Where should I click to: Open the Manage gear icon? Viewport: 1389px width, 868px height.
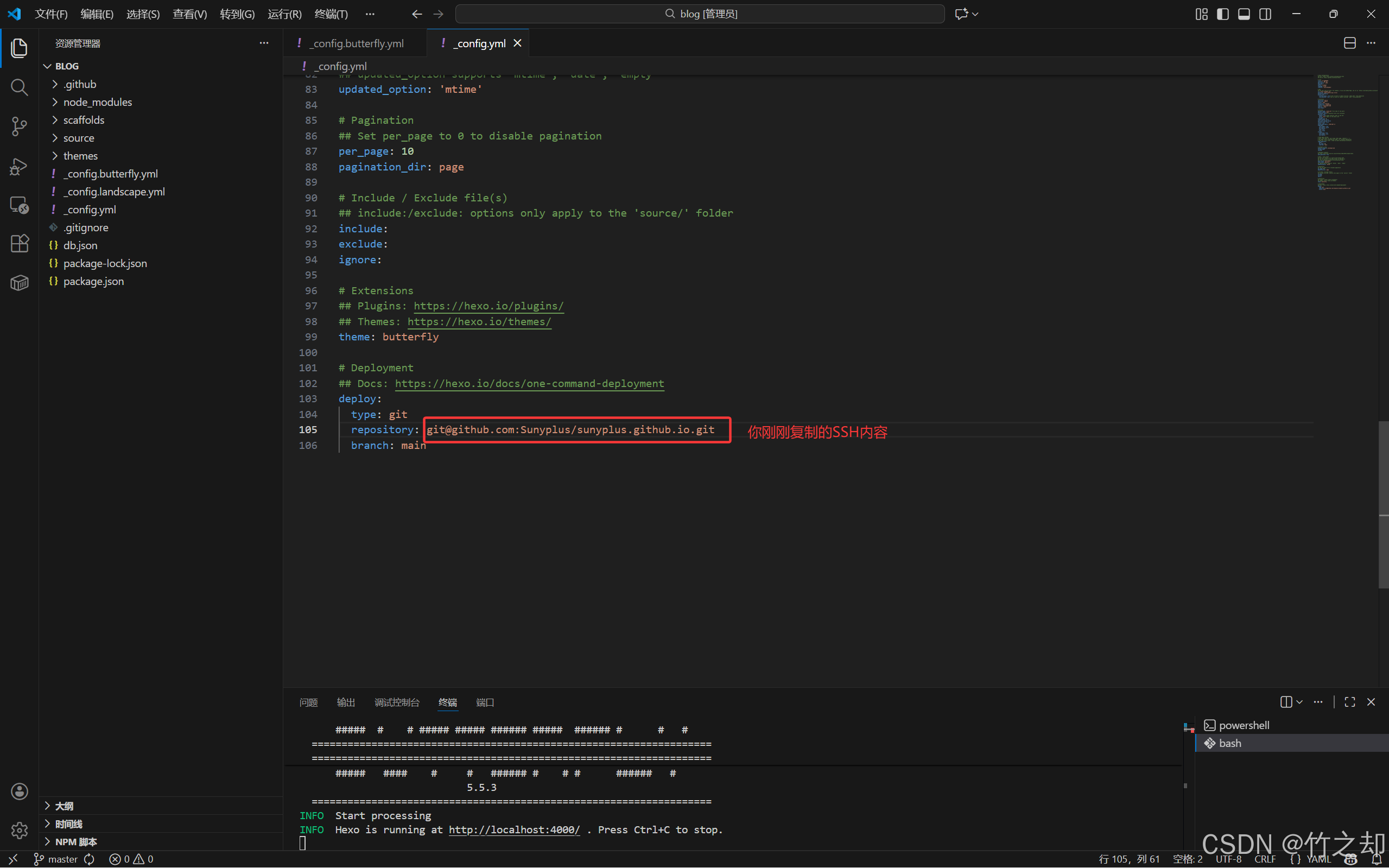pos(19,829)
